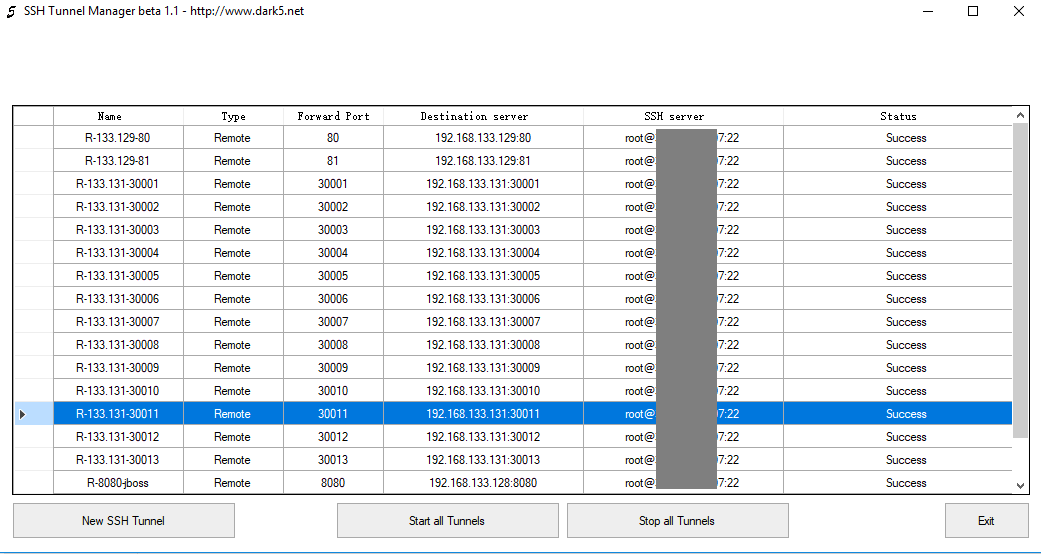Click forward port cell 8080
Image resolution: width=1041 pixels, height=554 pixels.
[x=333, y=483]
